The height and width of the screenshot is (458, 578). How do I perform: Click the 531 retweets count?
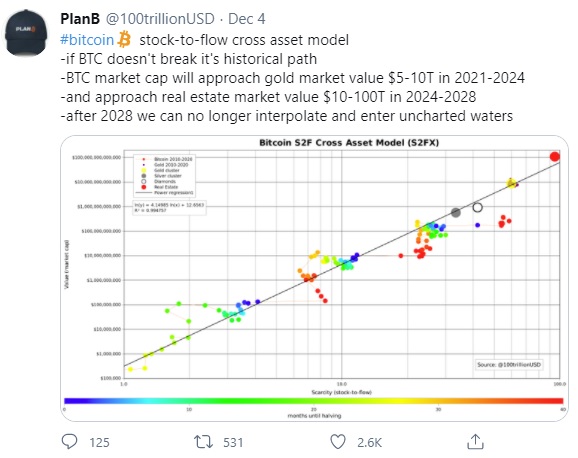pyautogui.click(x=233, y=442)
